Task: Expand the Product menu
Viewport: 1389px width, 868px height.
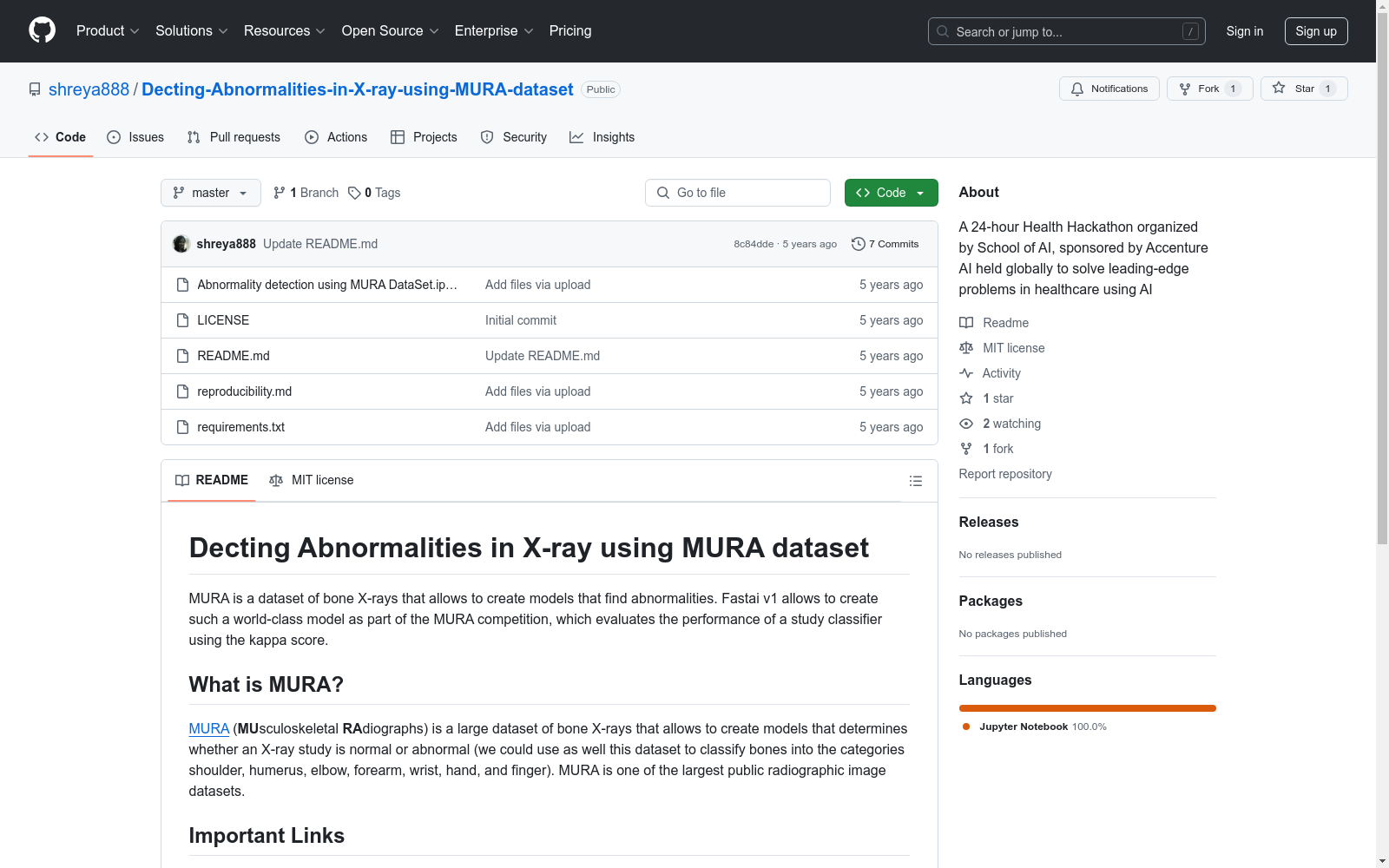Action: pos(108,31)
